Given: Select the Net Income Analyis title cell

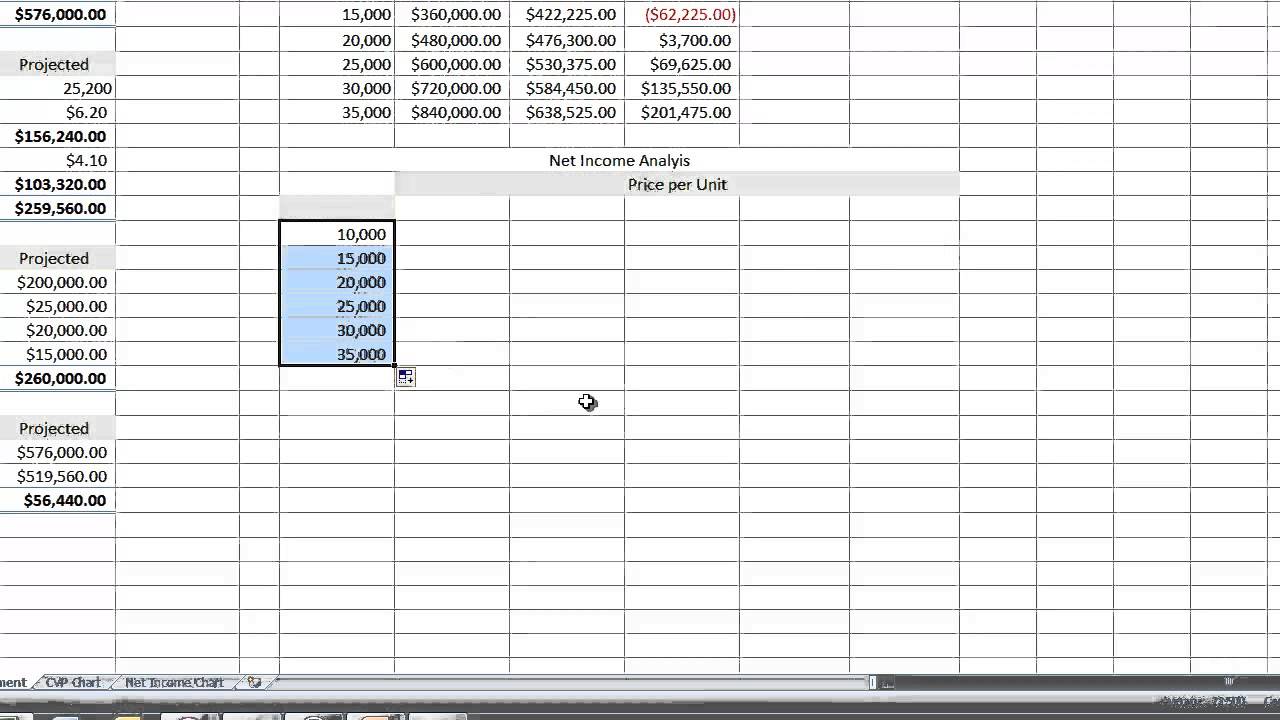Looking at the screenshot, I should [x=620, y=160].
